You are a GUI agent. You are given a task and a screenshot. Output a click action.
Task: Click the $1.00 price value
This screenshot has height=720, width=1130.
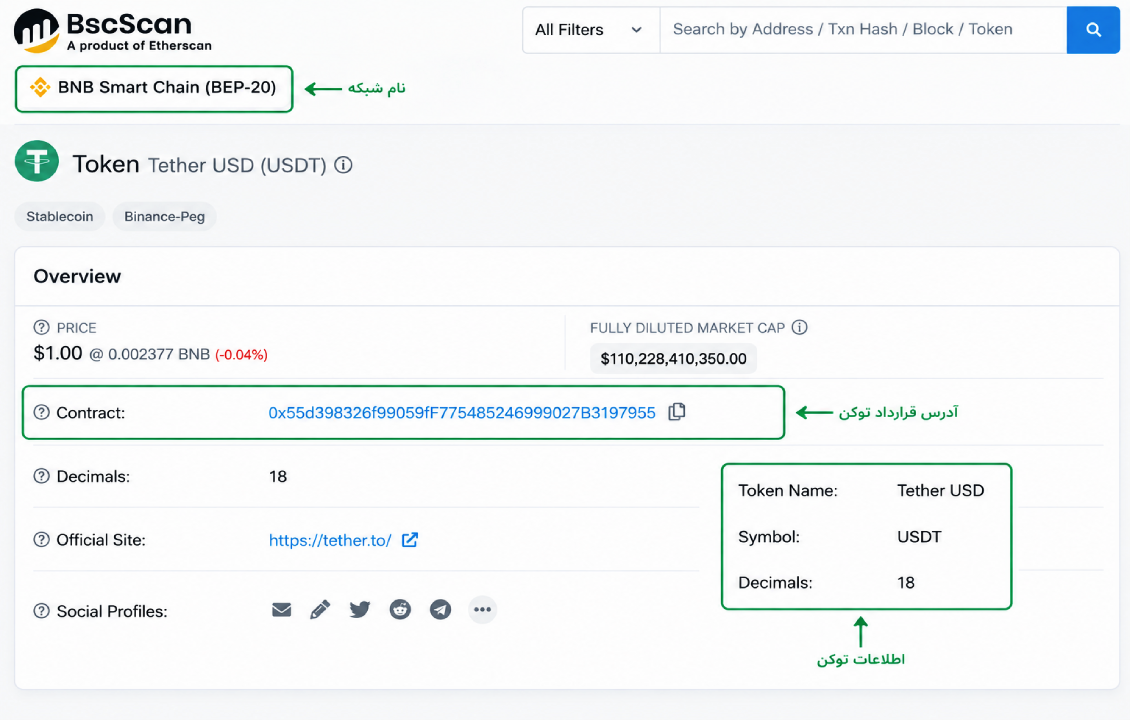58,353
